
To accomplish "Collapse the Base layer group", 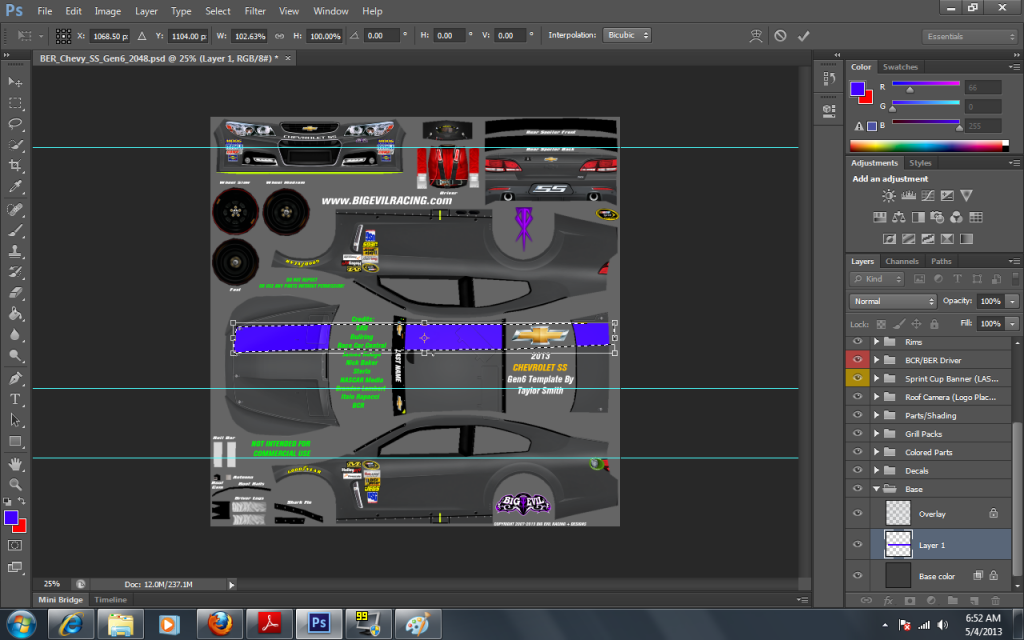I will (876, 488).
